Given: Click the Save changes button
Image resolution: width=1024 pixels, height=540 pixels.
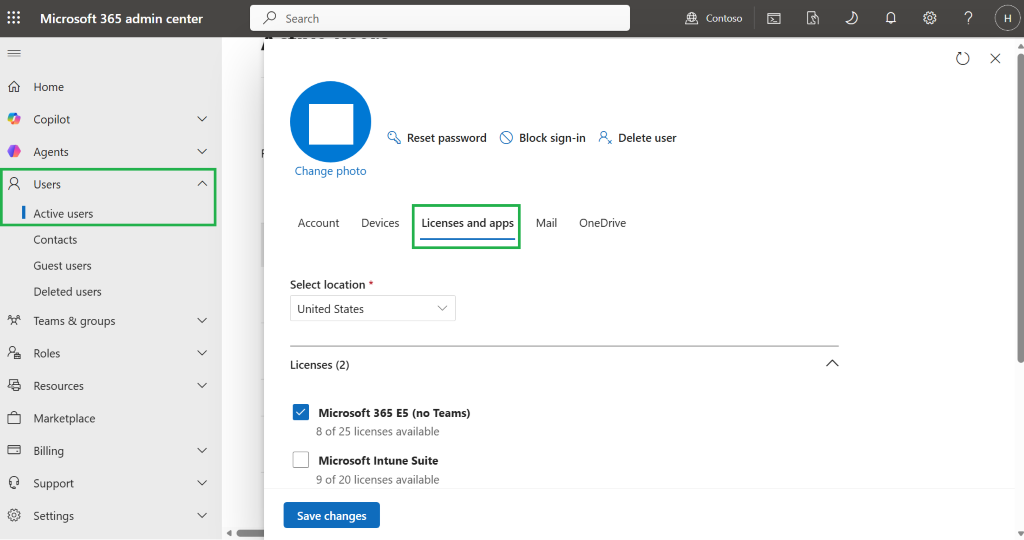Looking at the screenshot, I should [332, 515].
